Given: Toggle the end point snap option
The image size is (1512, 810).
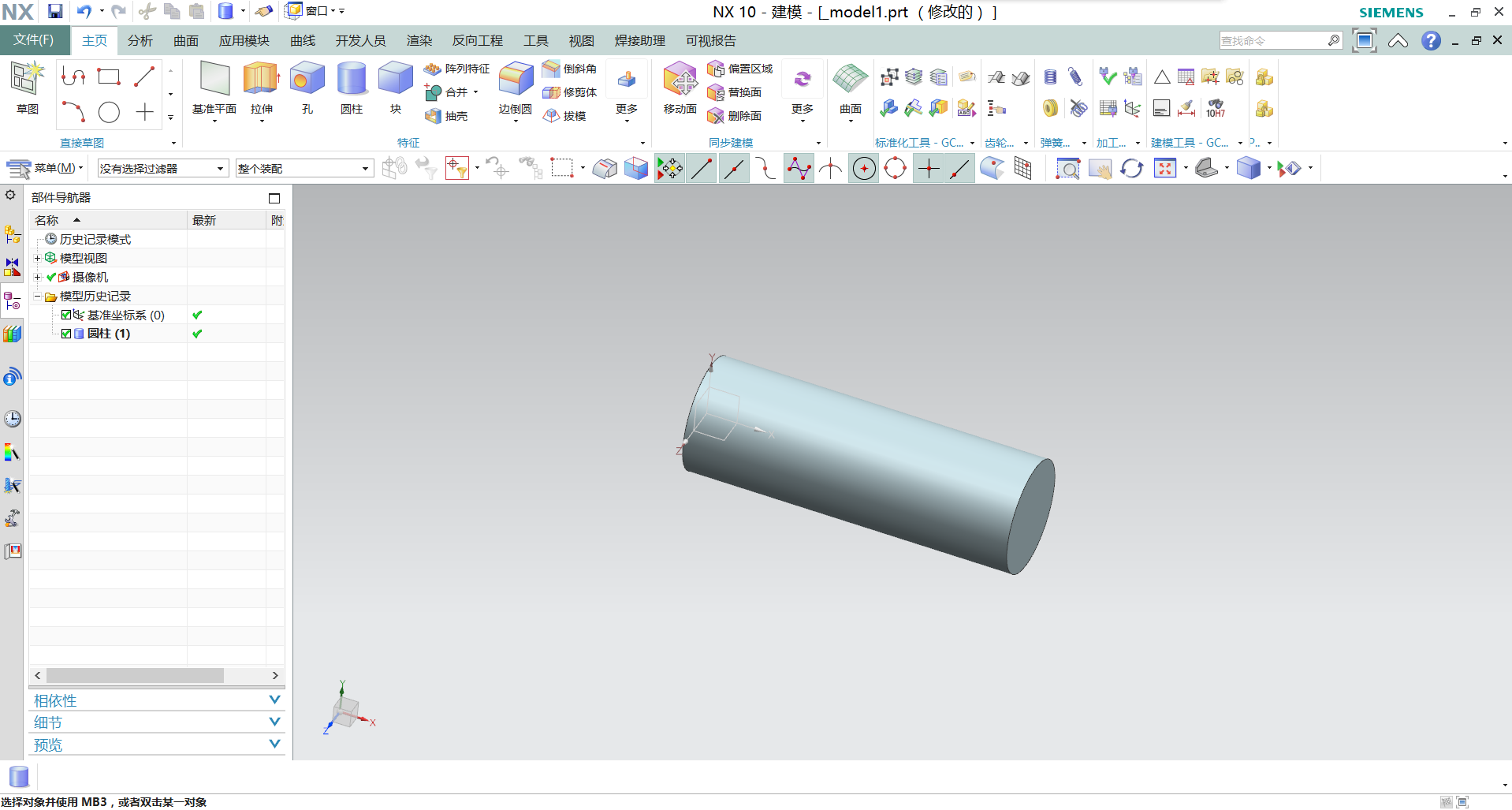Looking at the screenshot, I should [x=702, y=169].
